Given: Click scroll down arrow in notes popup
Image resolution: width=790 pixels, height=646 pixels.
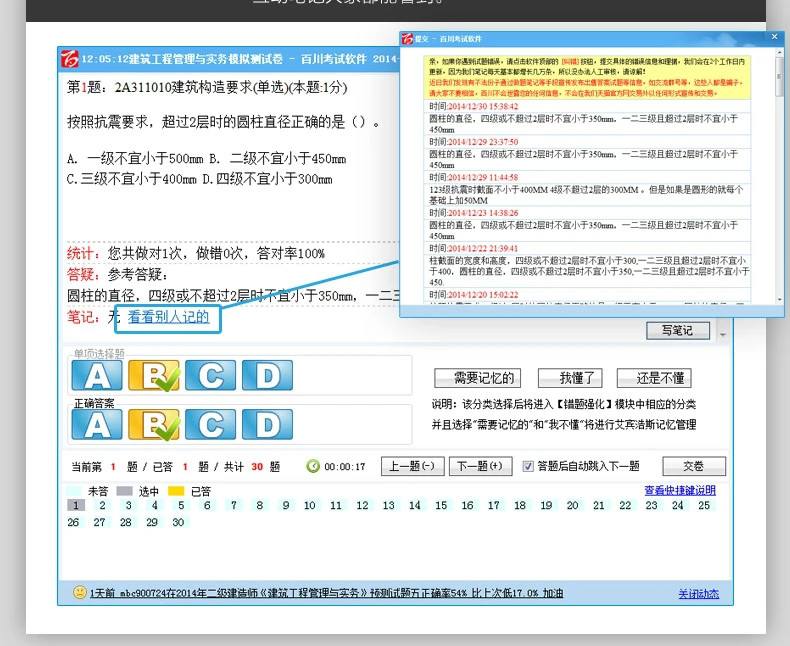Looking at the screenshot, I should click(x=779, y=300).
